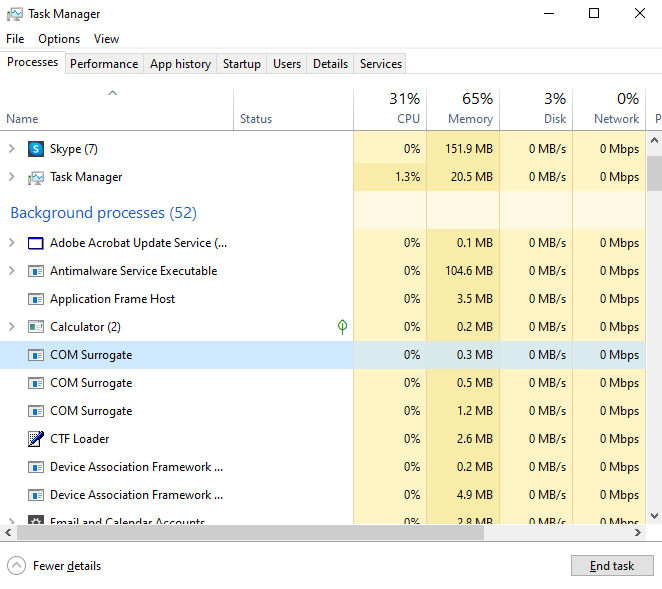Open the Options menu
Screen dimensions: 662x589
(x=59, y=39)
